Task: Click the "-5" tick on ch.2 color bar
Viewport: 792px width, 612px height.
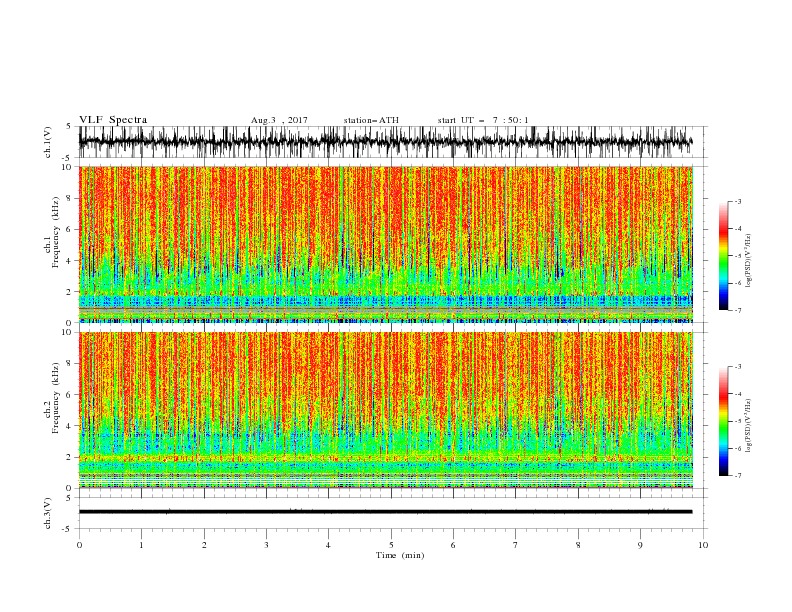Action: (x=737, y=421)
